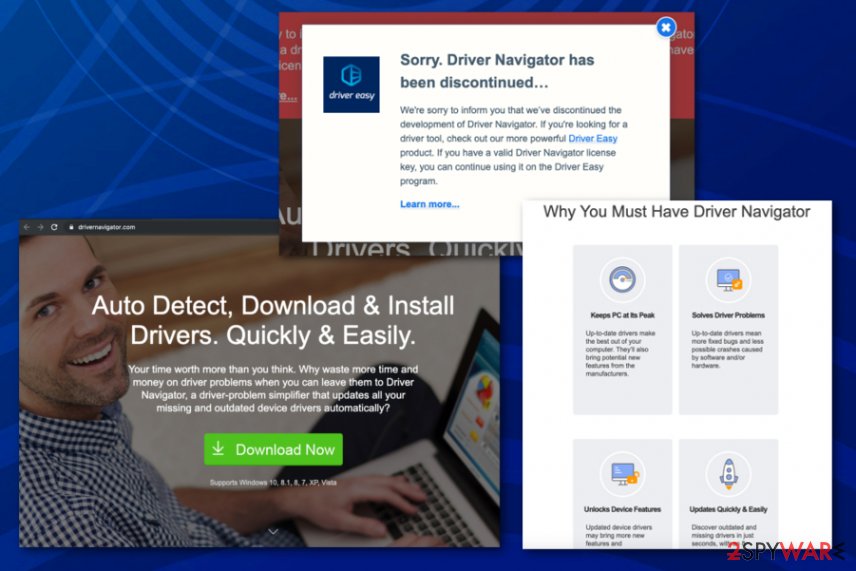Click the Updates Quickly & Easily rocket icon

728,473
